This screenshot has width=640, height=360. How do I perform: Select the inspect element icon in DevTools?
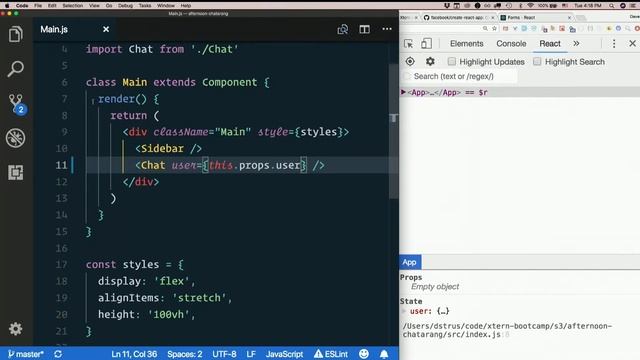tap(408, 44)
